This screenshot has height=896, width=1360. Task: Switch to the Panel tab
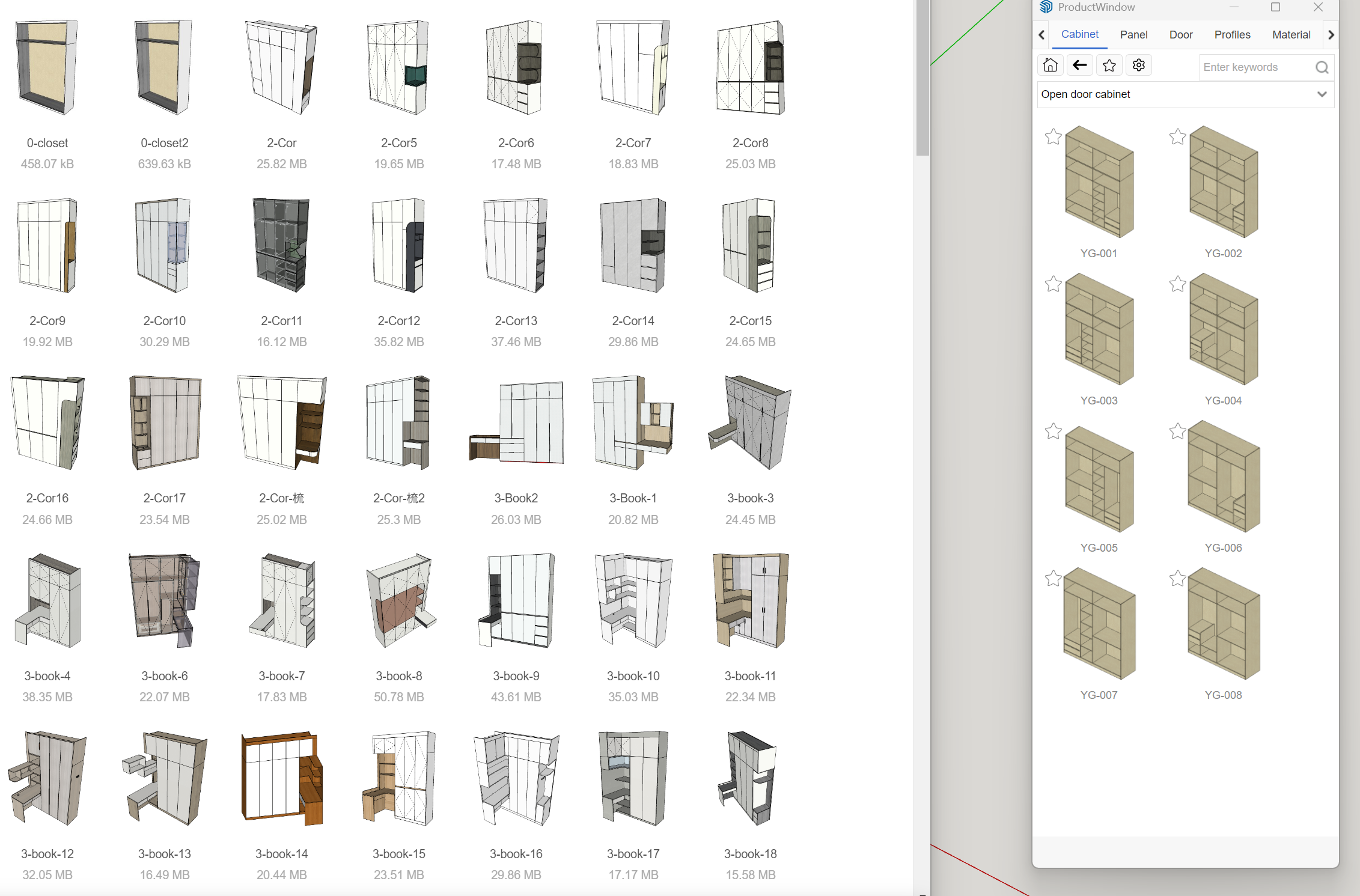coord(1133,35)
